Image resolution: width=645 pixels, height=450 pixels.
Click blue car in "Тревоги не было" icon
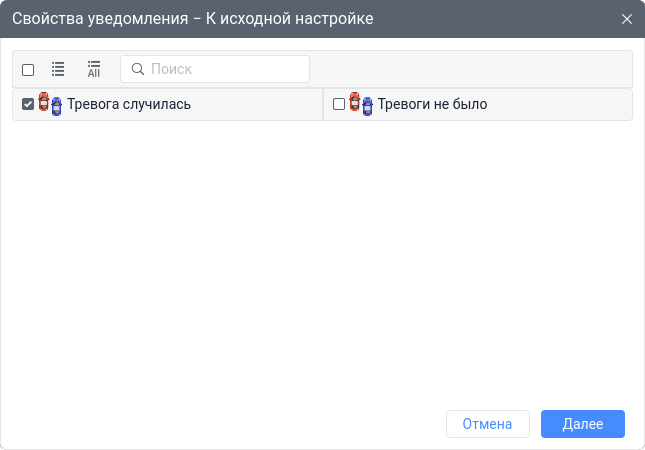(367, 106)
